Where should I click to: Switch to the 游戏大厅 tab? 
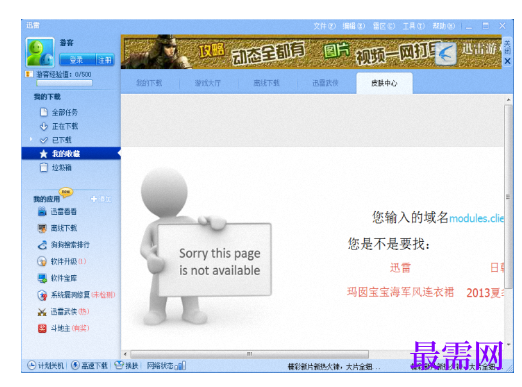coord(208,83)
